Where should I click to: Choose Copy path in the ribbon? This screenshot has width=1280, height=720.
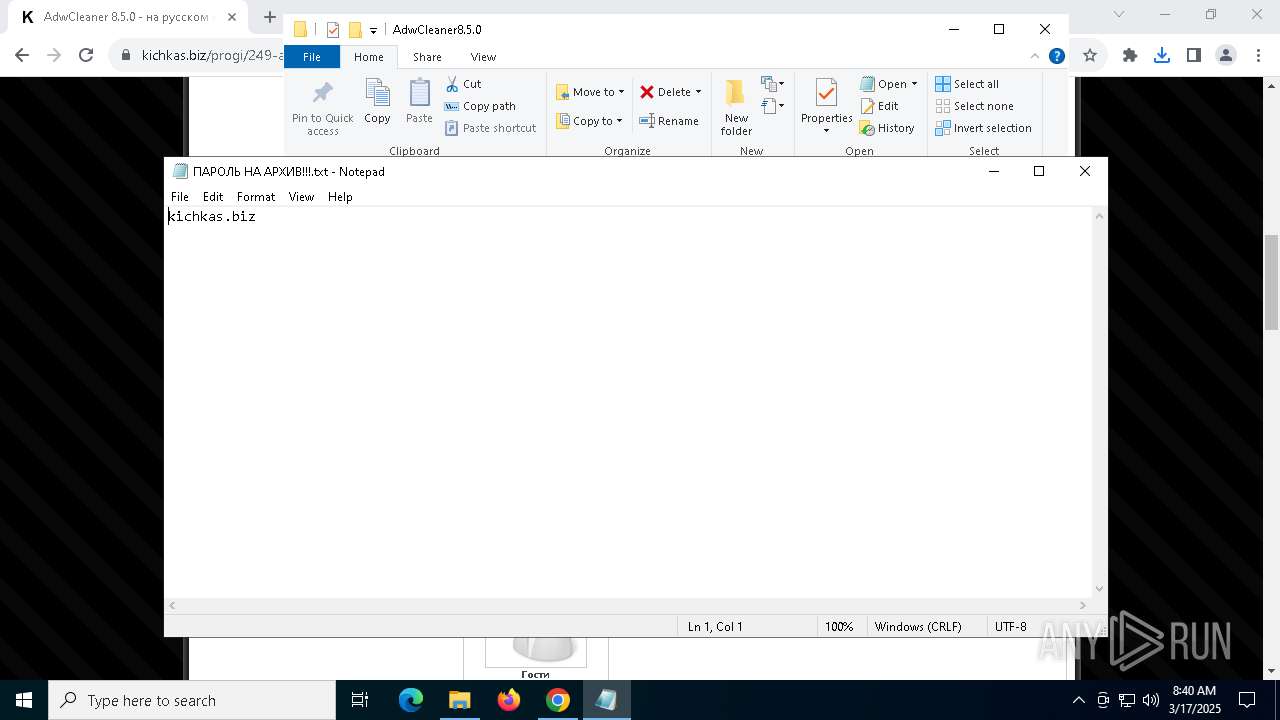(480, 106)
